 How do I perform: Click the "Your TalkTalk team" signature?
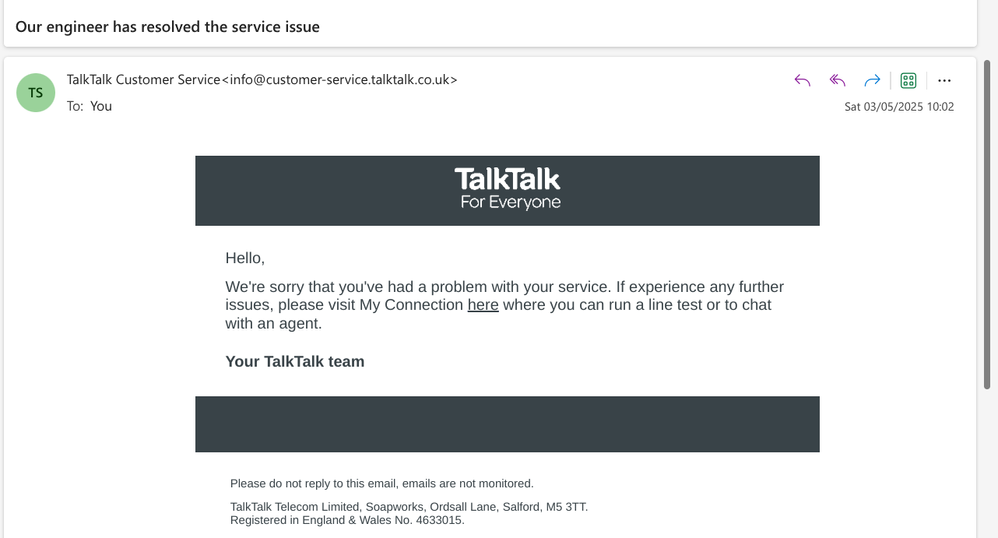click(x=295, y=362)
